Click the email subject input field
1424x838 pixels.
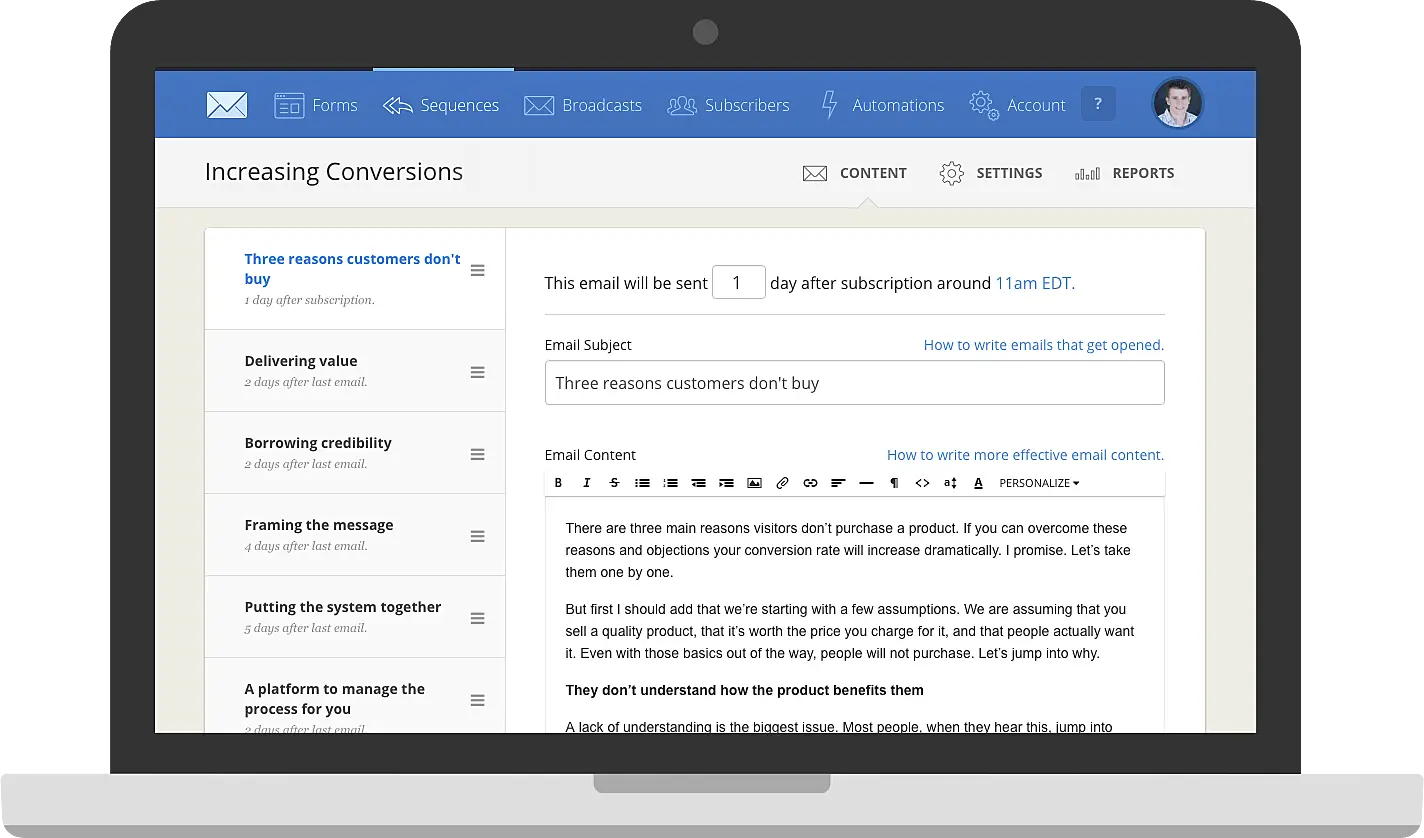click(x=854, y=383)
